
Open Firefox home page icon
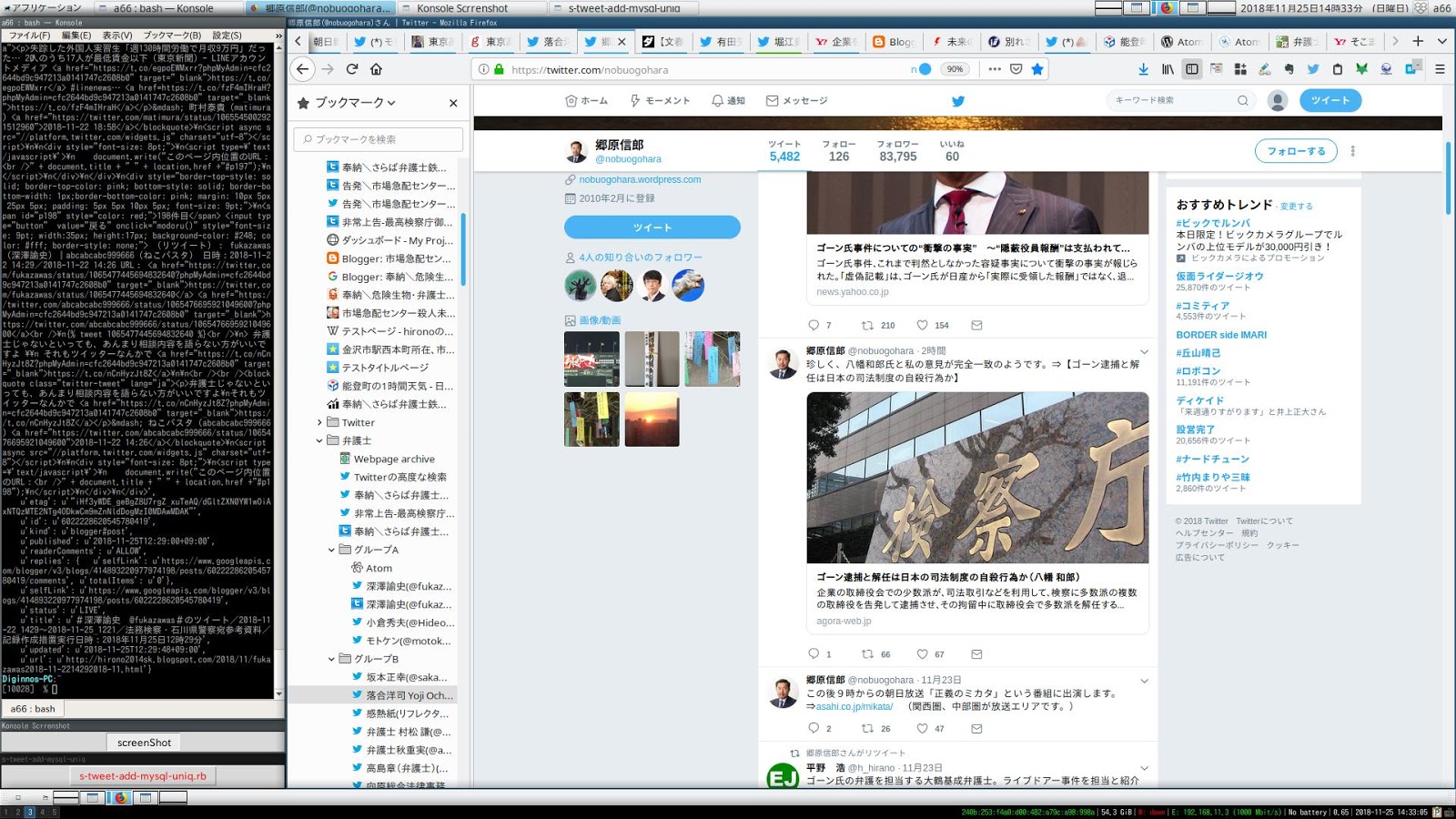pos(376,69)
